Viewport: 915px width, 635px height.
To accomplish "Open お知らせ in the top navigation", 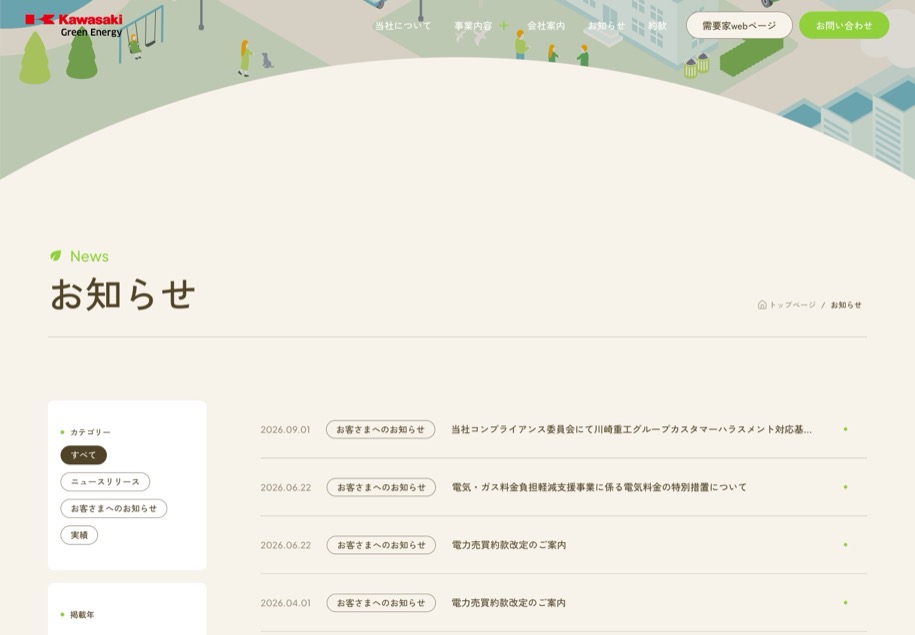I will pyautogui.click(x=606, y=26).
